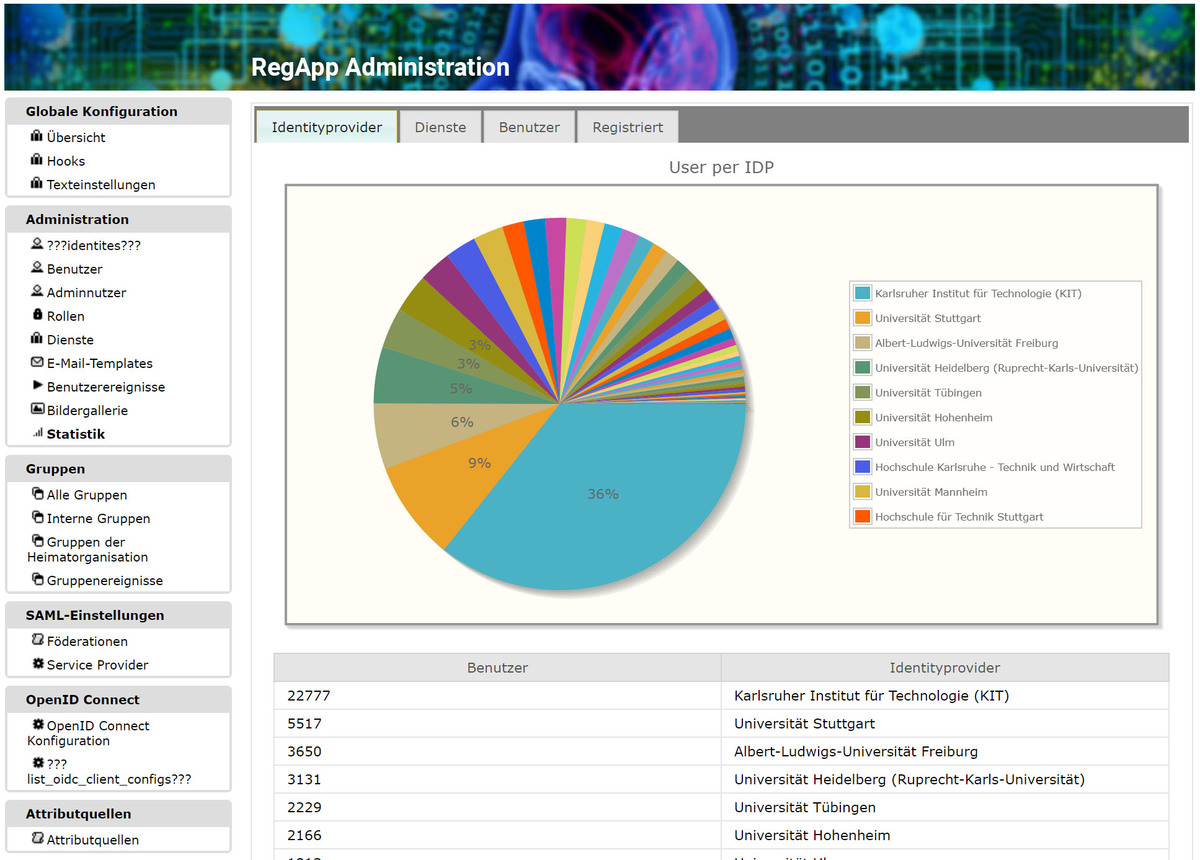
Task: Click the envelope icon for E-Mail-Templates
Action: click(37, 362)
